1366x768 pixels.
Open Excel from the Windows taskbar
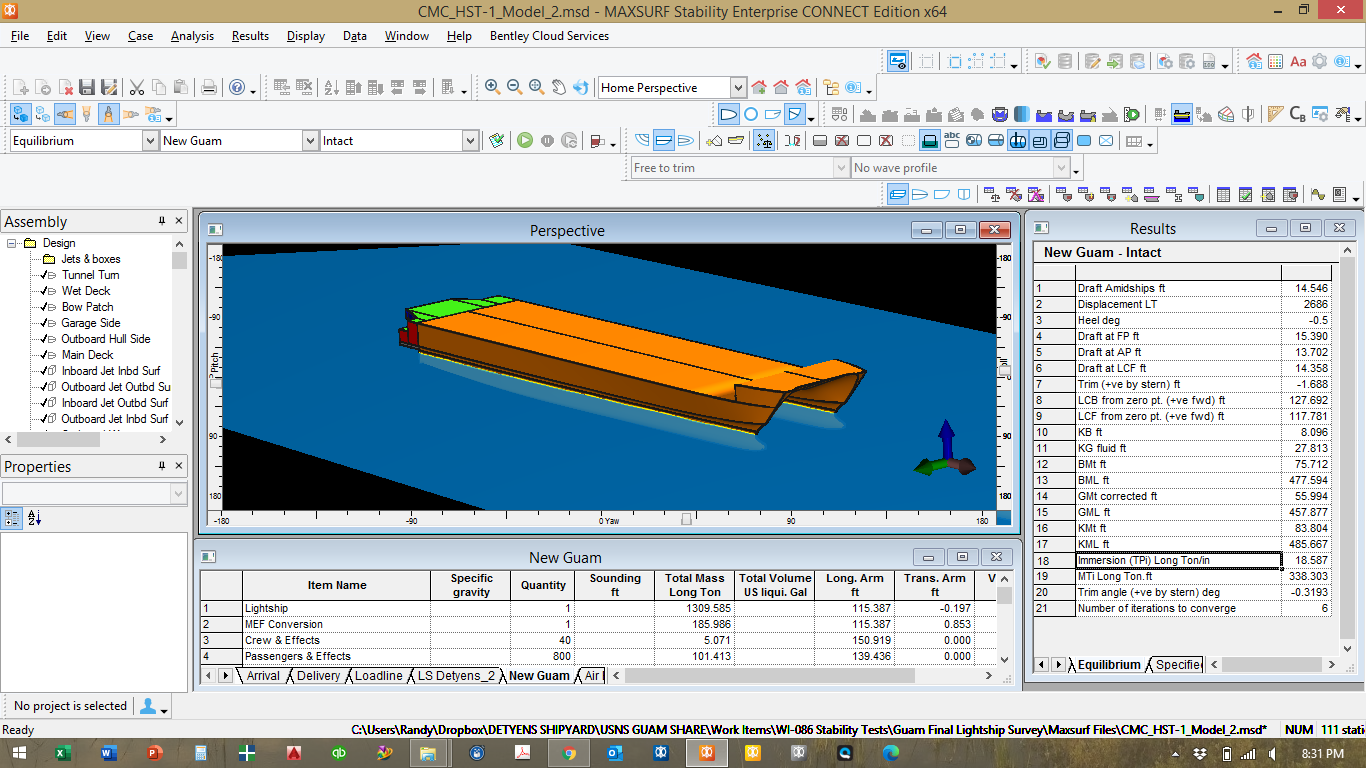click(62, 753)
